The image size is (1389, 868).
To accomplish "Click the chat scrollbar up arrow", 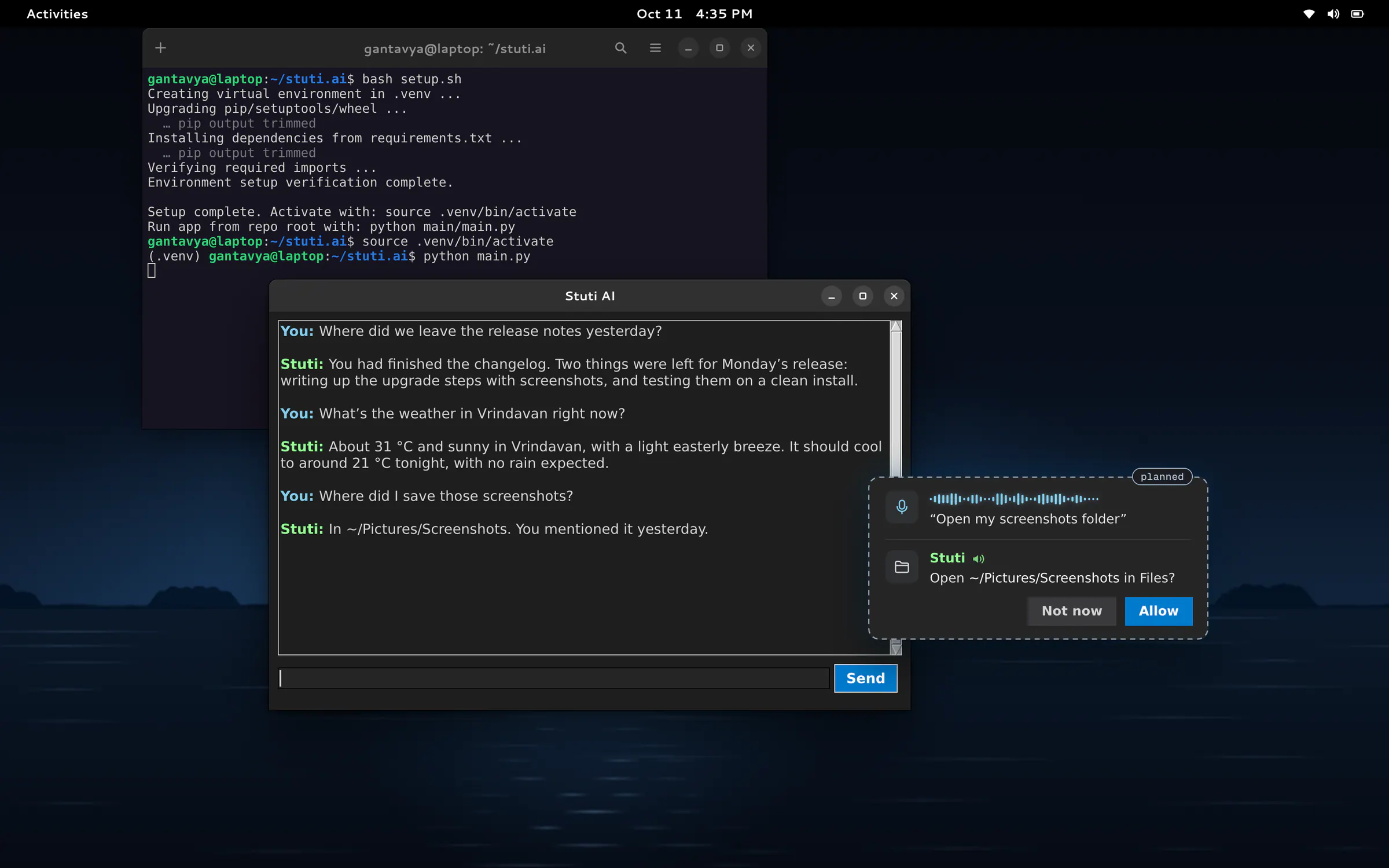I will (896, 326).
